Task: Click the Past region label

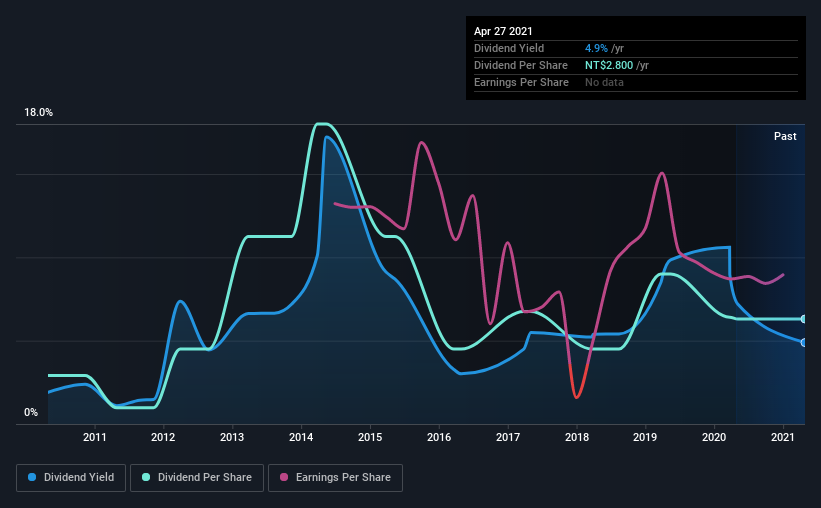Action: pos(785,136)
